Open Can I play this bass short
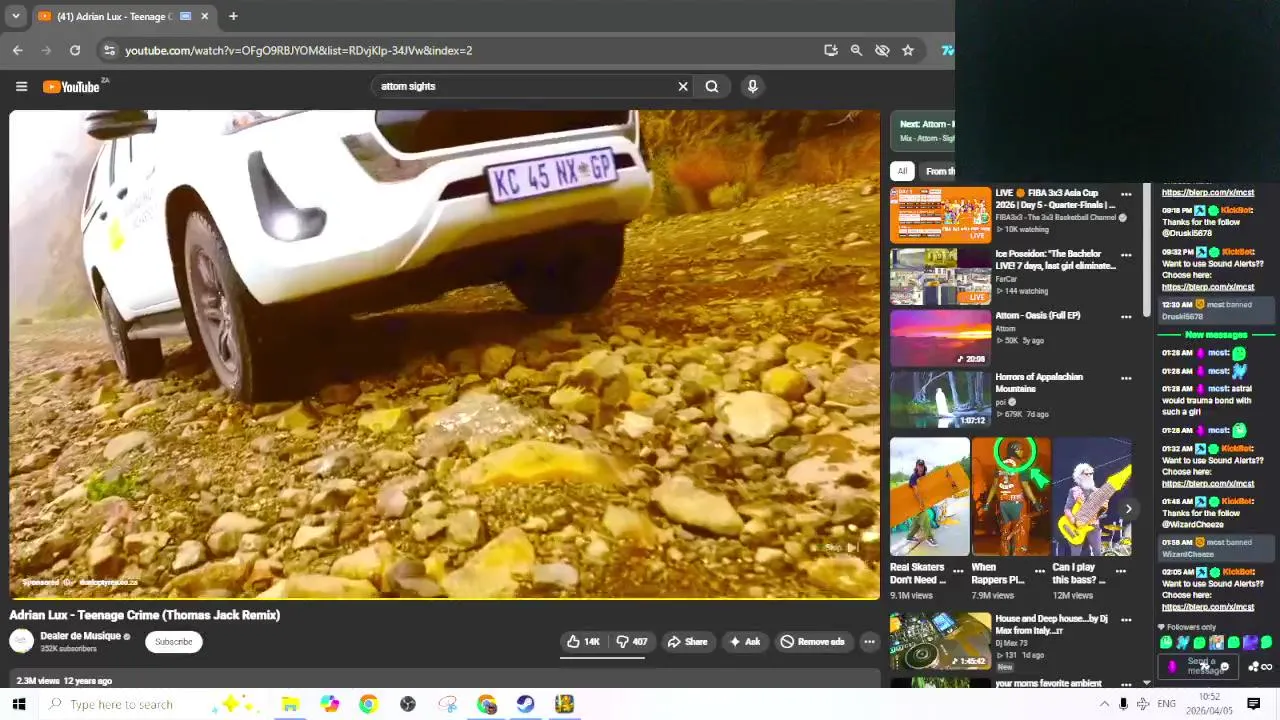The image size is (1280, 720). [x=1091, y=496]
